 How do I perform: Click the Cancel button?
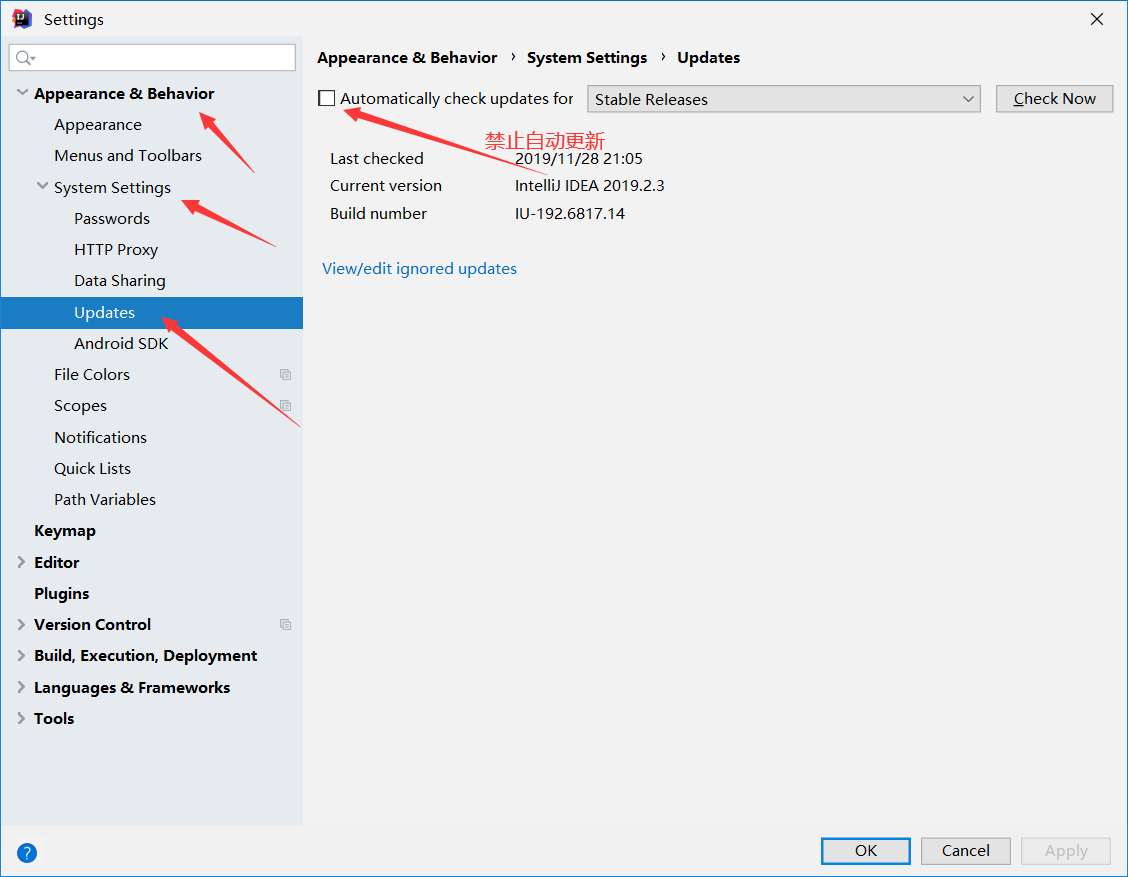coord(965,851)
